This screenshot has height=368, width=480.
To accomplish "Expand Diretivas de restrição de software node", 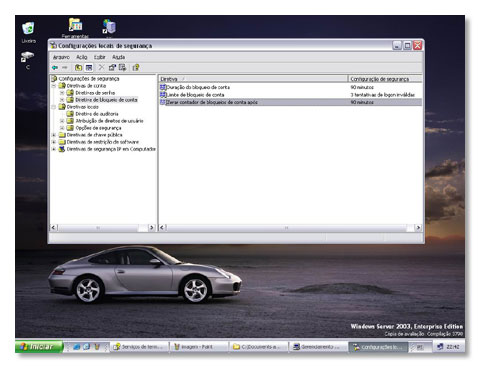I will (x=54, y=142).
